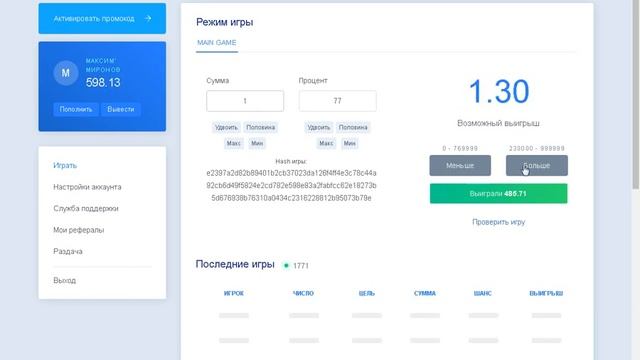Bet on Больше button

point(537,165)
